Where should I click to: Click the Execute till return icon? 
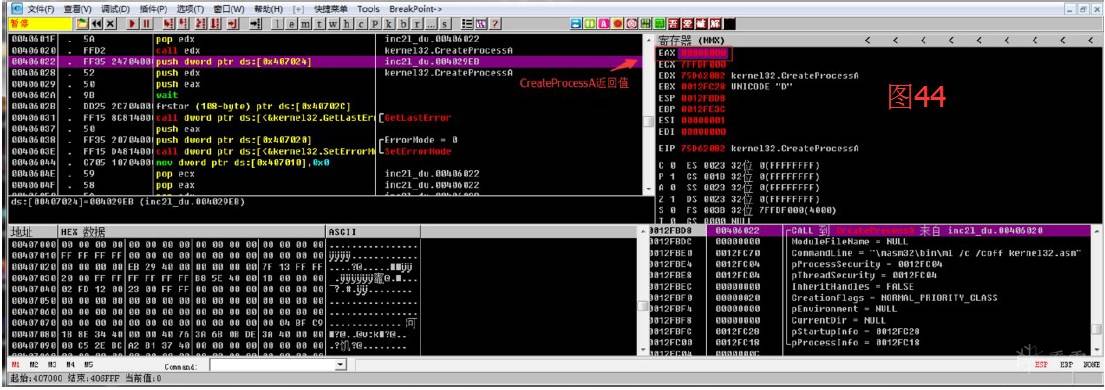pos(233,23)
